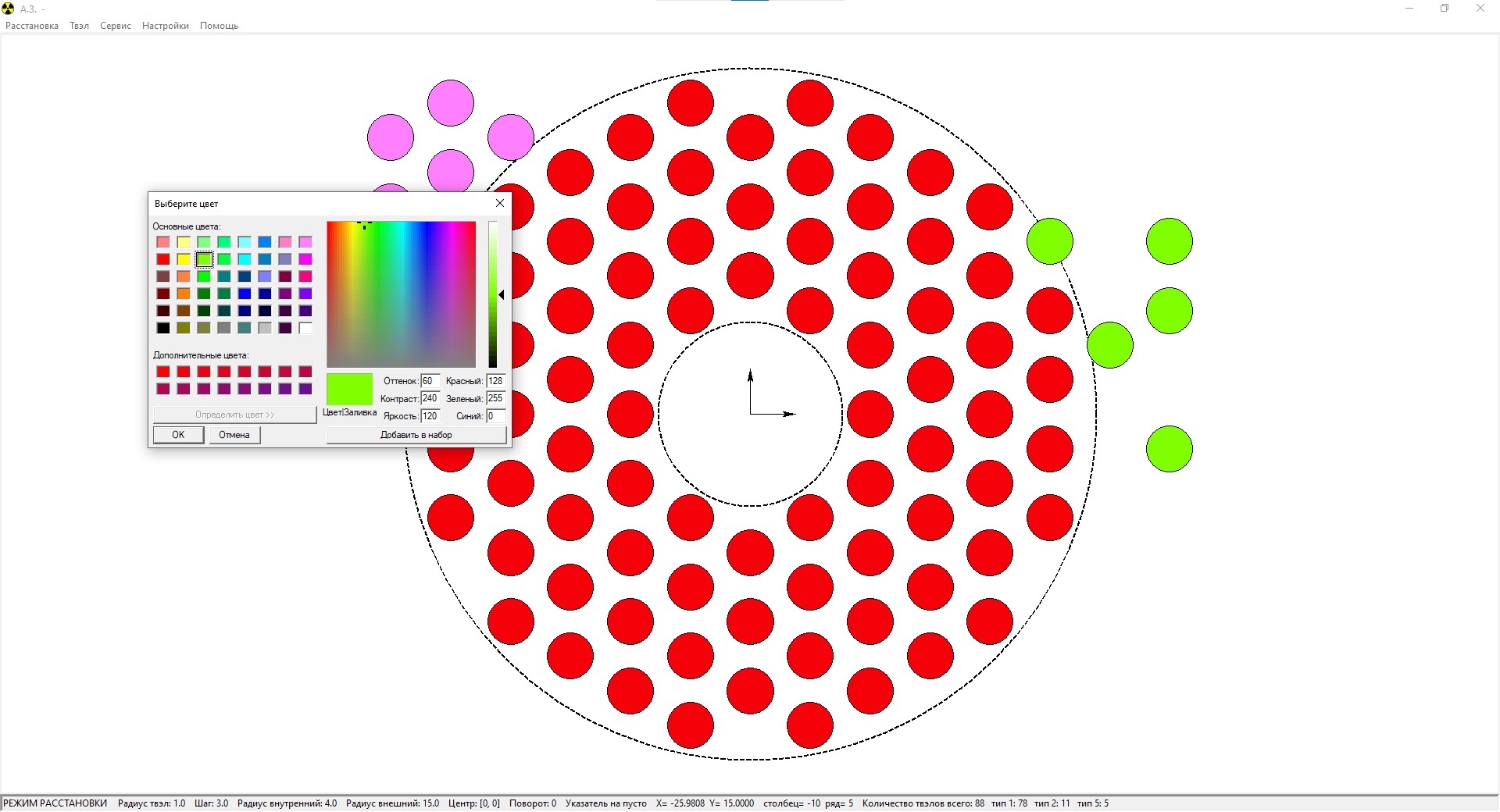This screenshot has height=812, width=1500.
Task: Click the topmost pink circle on canvas
Action: pos(451,103)
